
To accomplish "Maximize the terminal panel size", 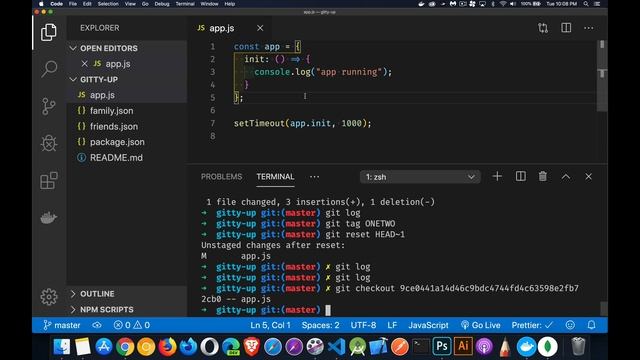I will coord(566,176).
